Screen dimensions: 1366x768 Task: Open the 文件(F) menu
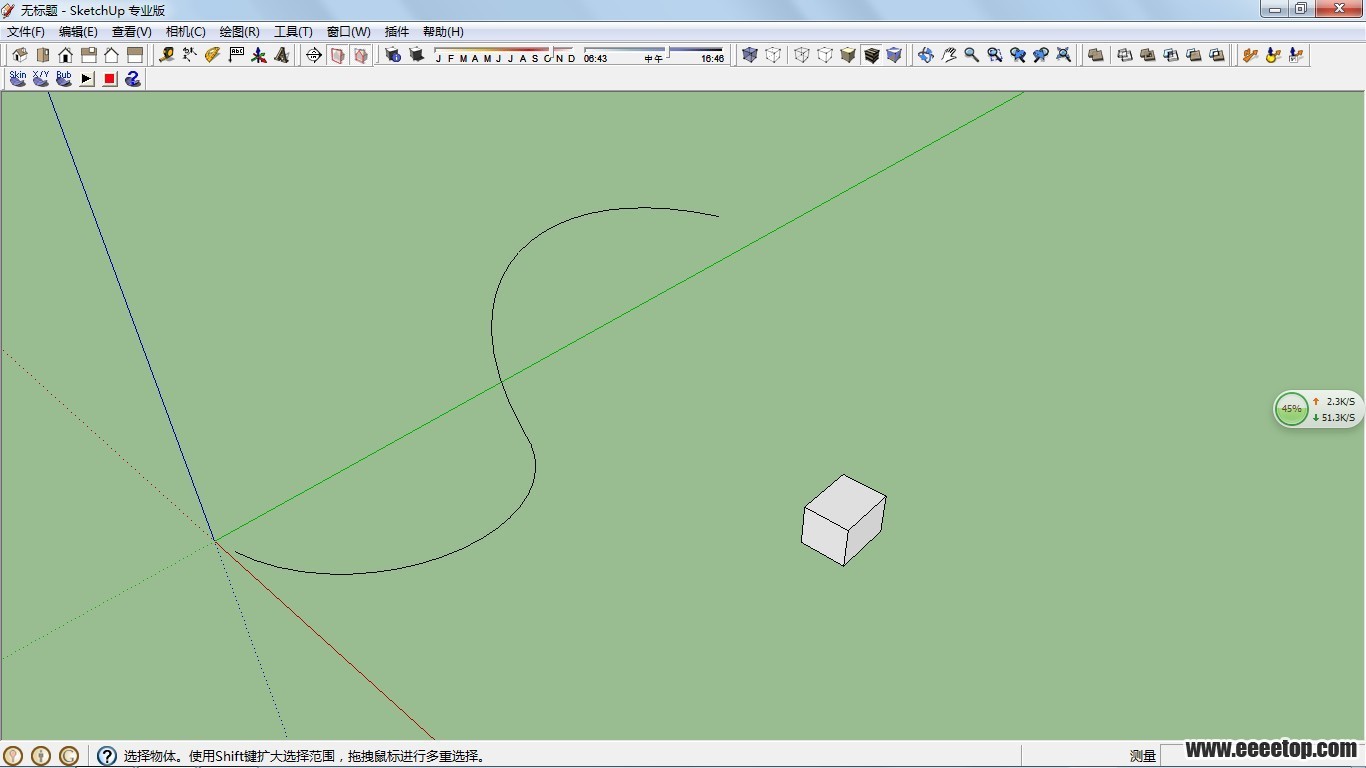[26, 32]
